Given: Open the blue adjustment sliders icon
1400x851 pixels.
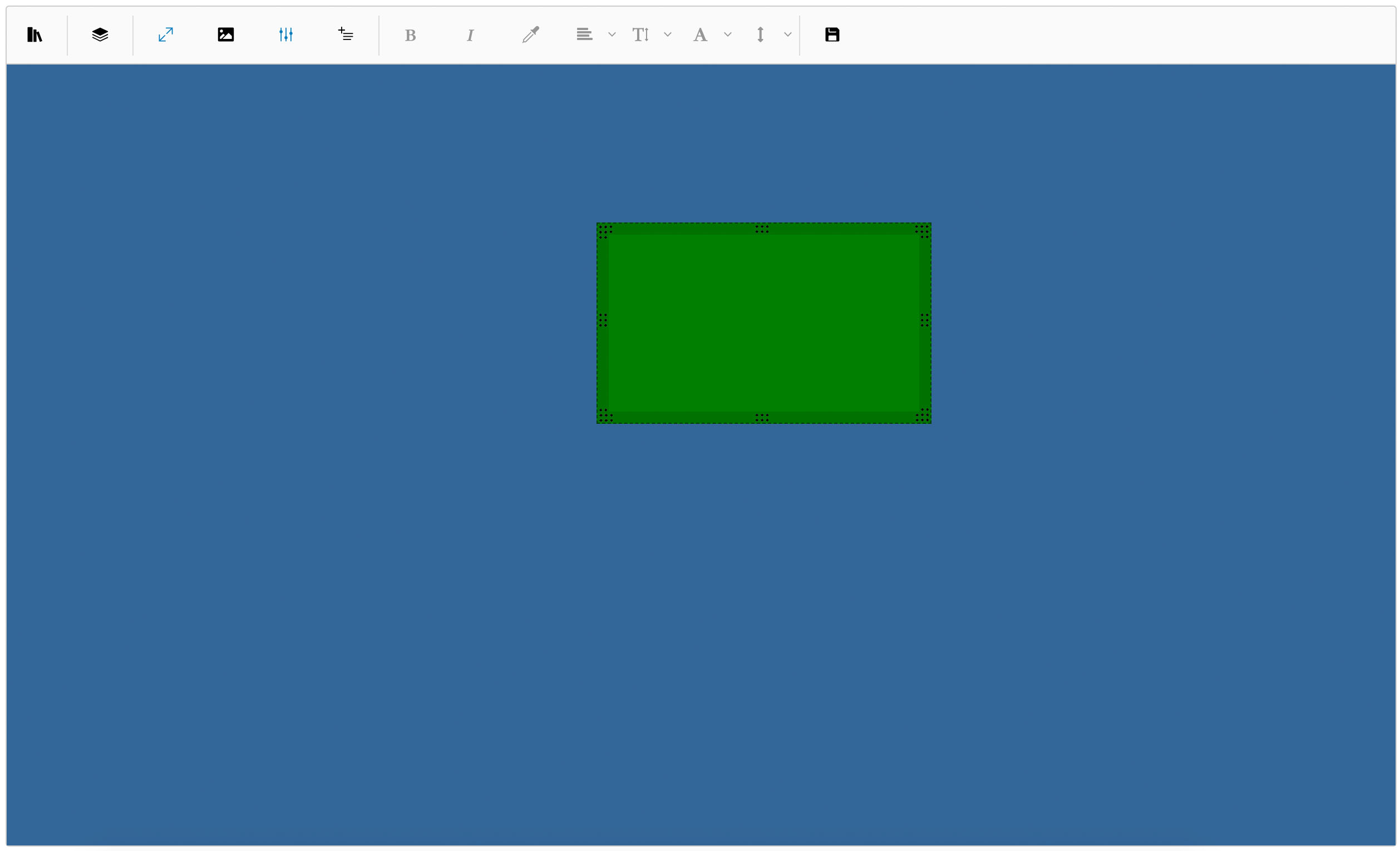Looking at the screenshot, I should 286,34.
